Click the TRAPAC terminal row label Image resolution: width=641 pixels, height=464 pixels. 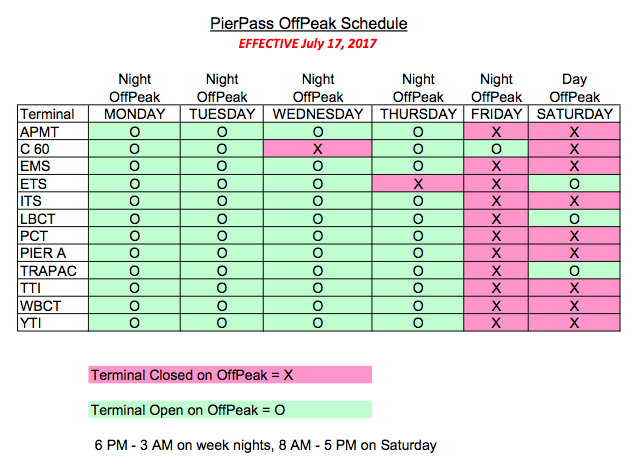[x=53, y=271]
